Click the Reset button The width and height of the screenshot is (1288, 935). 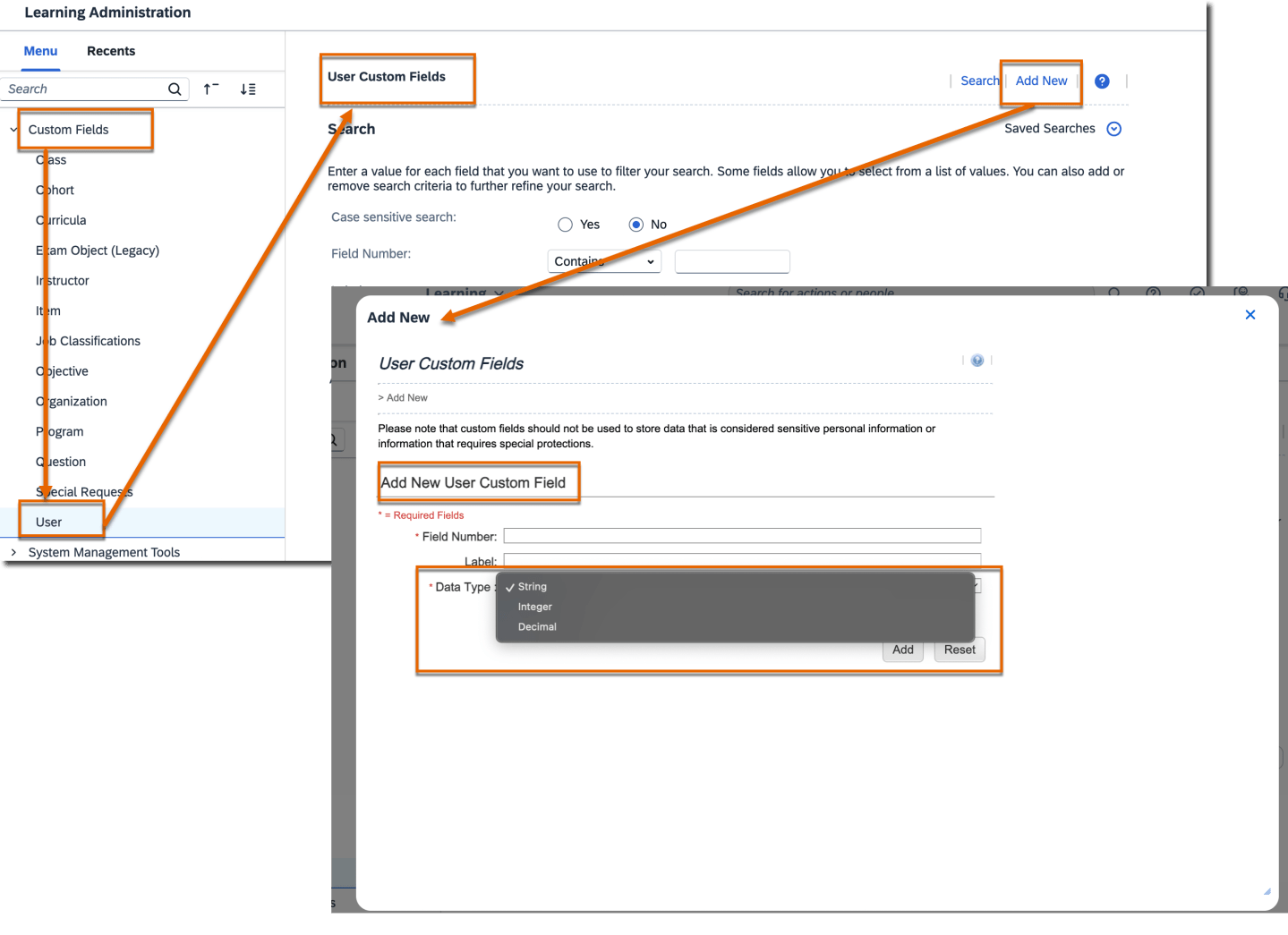(959, 650)
